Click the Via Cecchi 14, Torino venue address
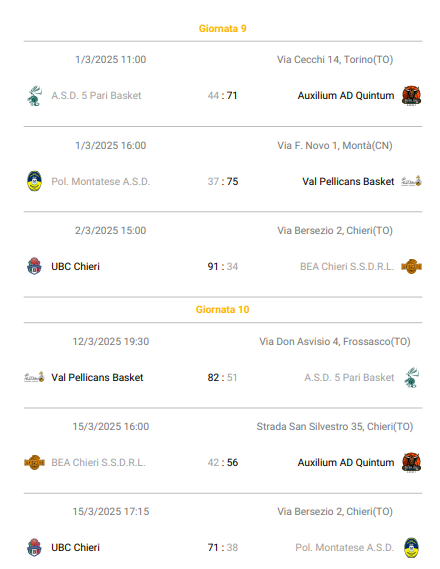The image size is (440, 569). coord(335,60)
